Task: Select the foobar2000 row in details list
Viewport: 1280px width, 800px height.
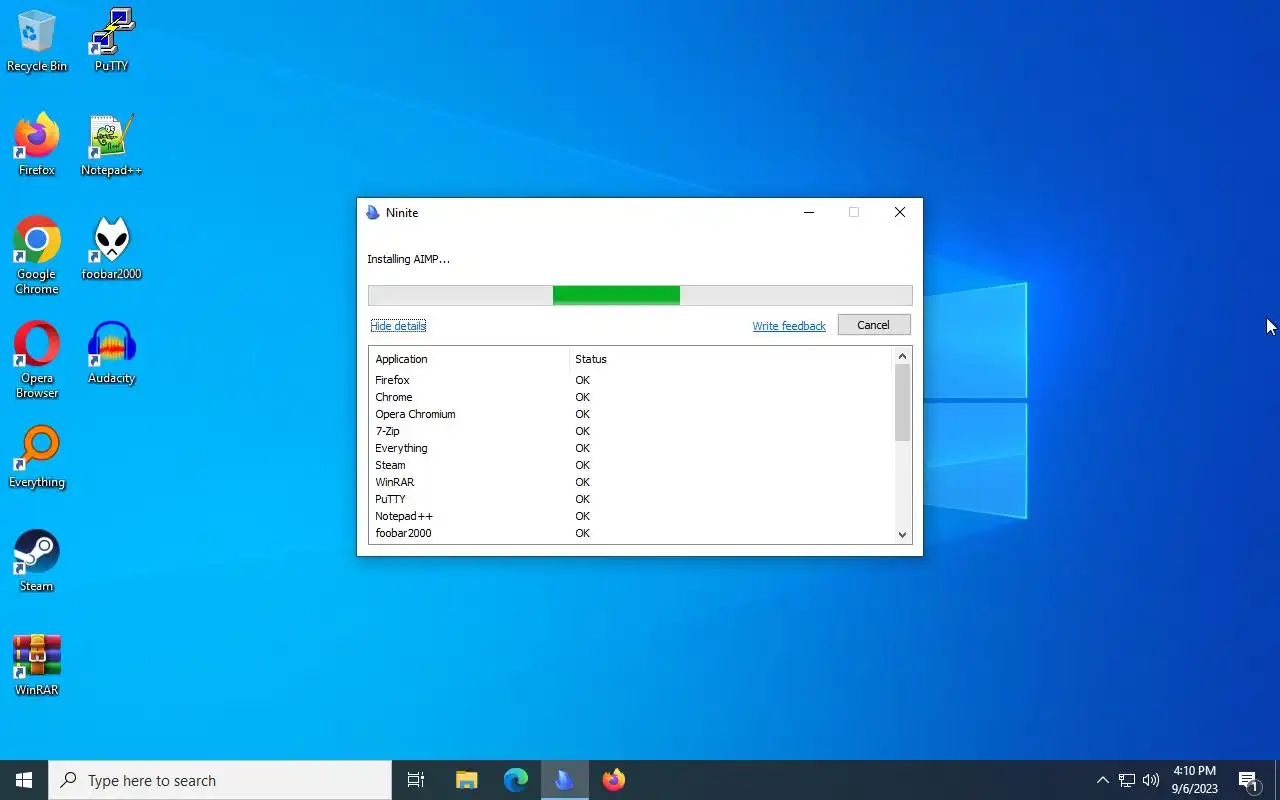Action: tap(631, 533)
